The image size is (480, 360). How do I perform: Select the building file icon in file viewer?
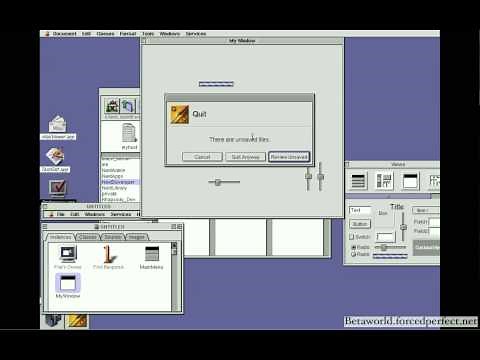(x=129, y=133)
